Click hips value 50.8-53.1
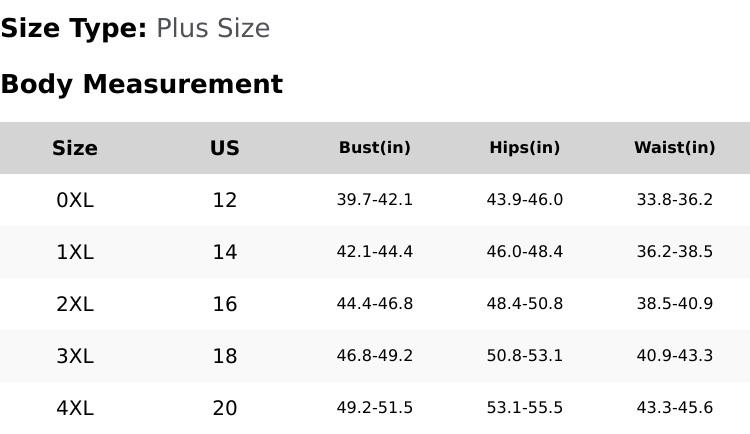This screenshot has height=434, width=750. 525,356
